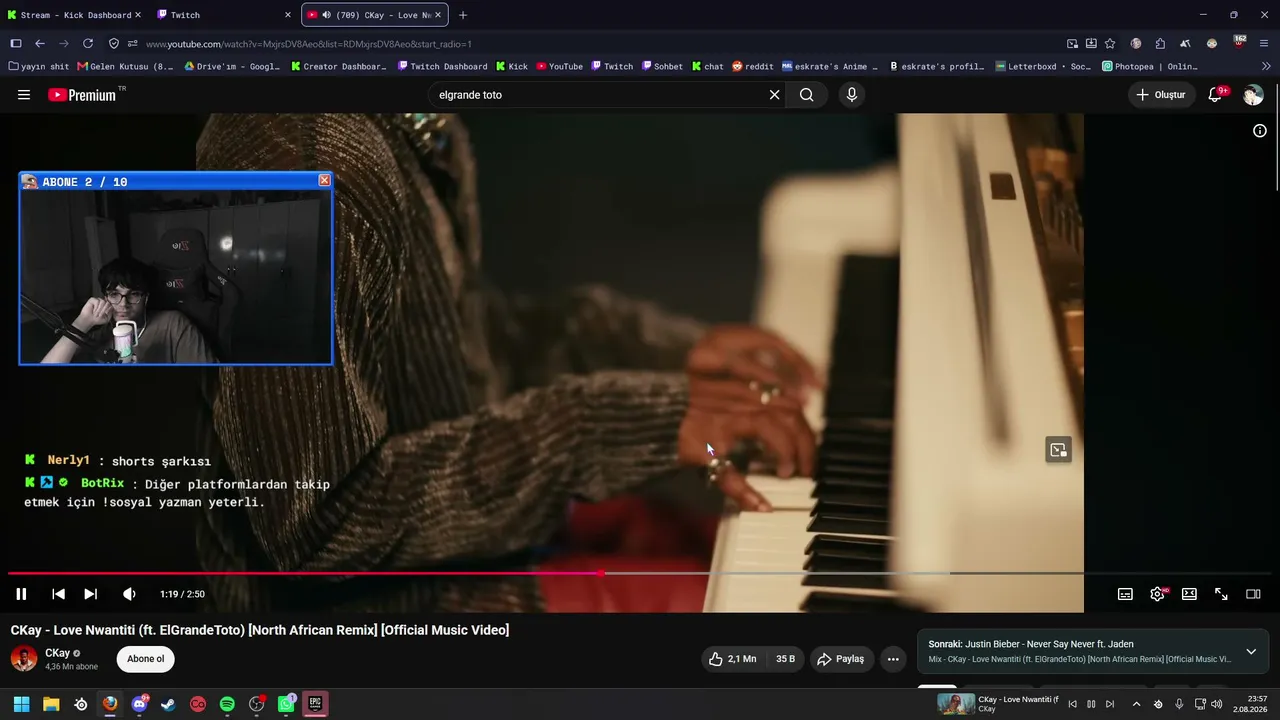Viewport: 1280px width, 720px height.
Task: Click the Oluştur create button
Action: coord(1160,95)
